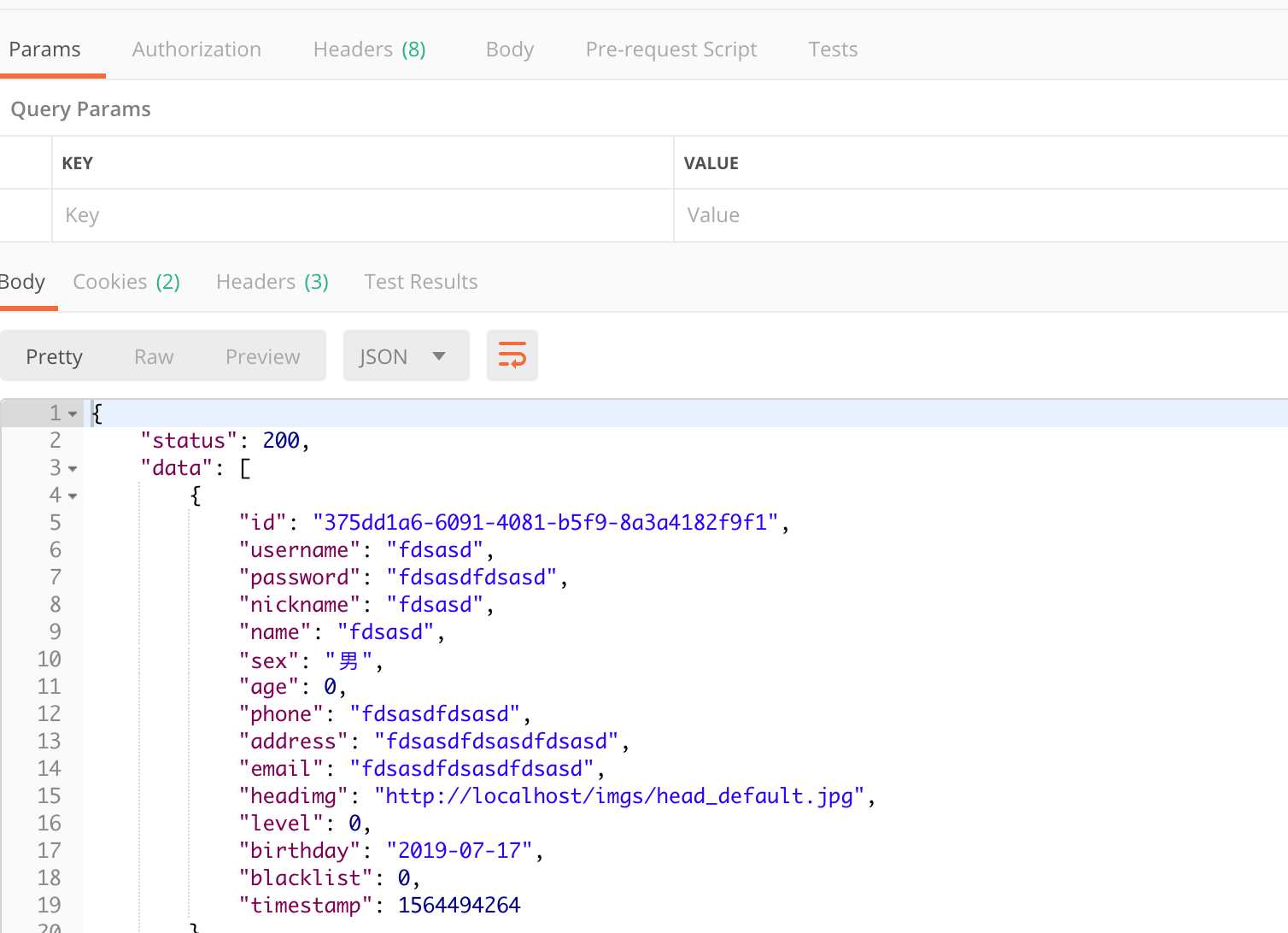Click the query param Key input field

tap(363, 215)
